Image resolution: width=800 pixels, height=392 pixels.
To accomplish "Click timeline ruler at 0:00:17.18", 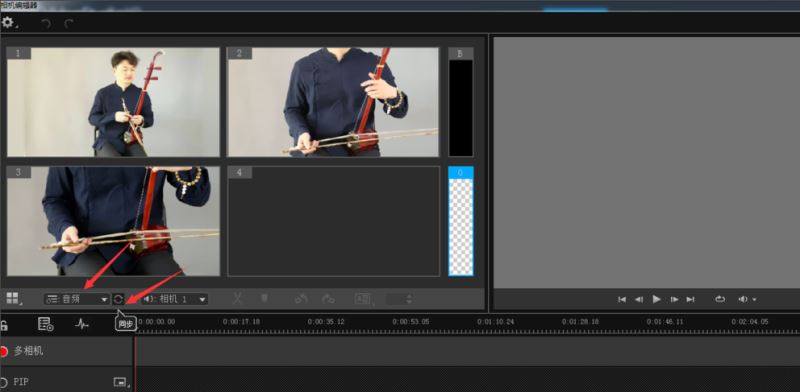I will pos(241,322).
